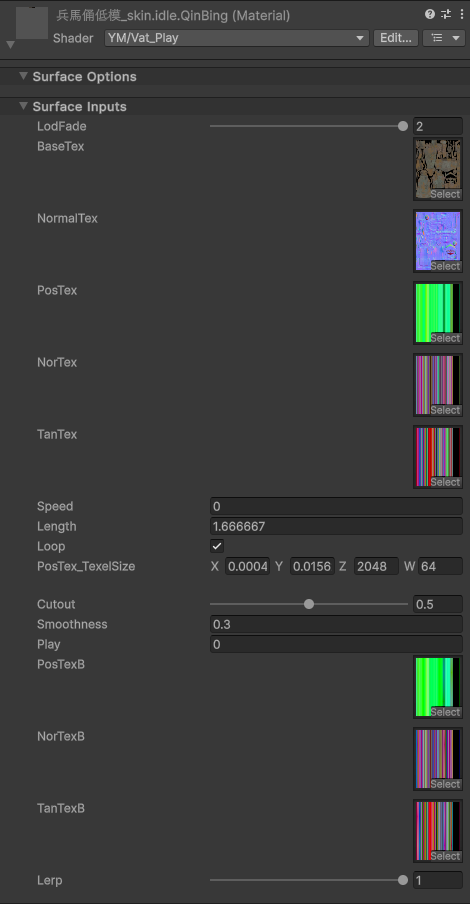Click the Length value field
The height and width of the screenshot is (904, 470).
click(336, 526)
